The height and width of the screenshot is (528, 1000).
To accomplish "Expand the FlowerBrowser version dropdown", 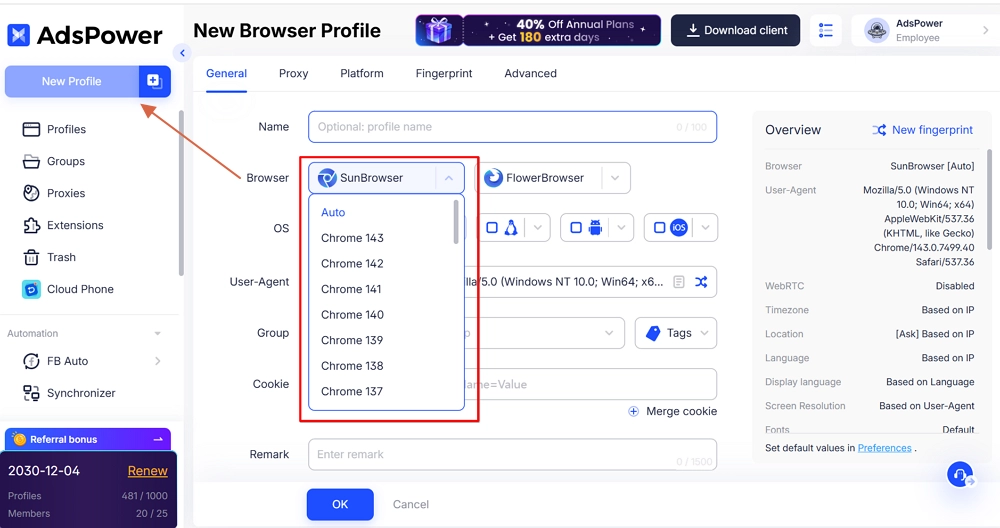I will click(615, 178).
